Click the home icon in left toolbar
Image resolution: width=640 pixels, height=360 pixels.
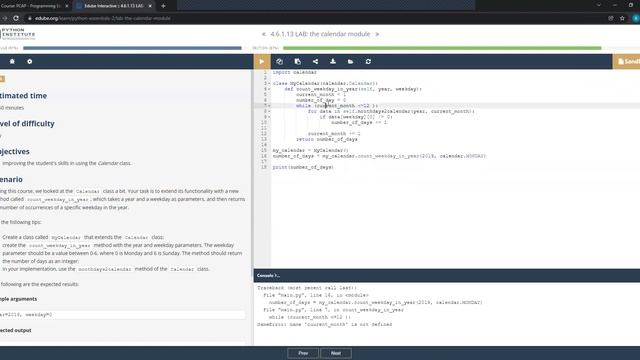point(12,62)
